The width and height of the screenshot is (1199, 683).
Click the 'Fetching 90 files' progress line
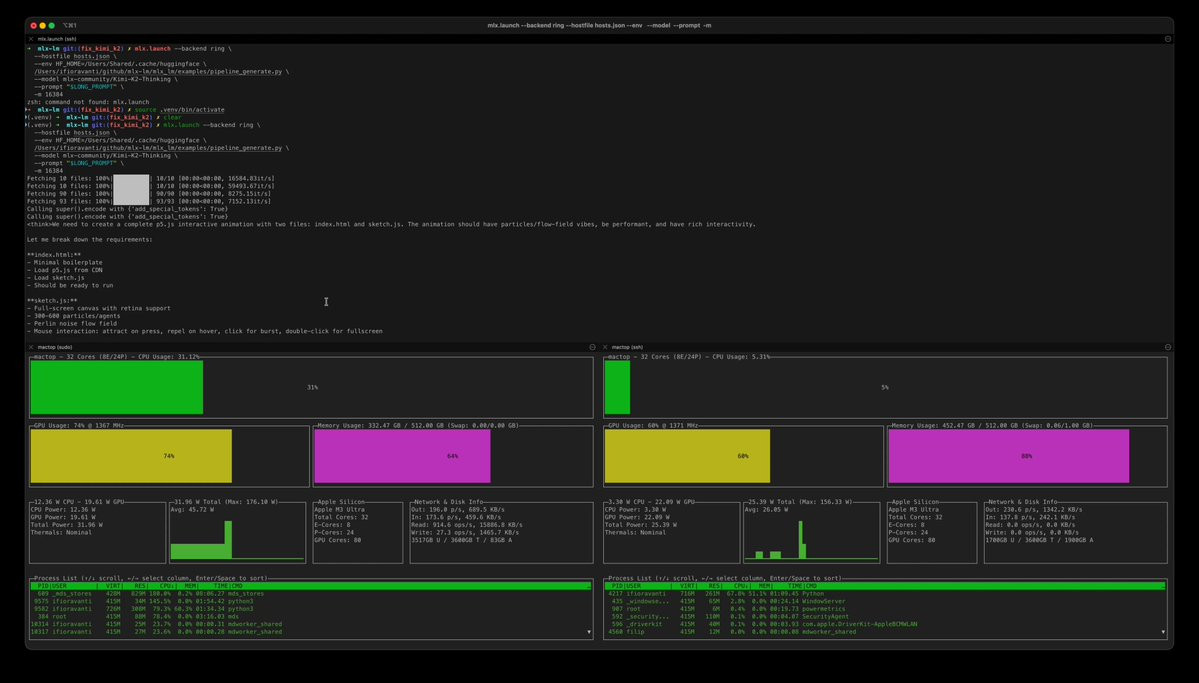(149, 194)
